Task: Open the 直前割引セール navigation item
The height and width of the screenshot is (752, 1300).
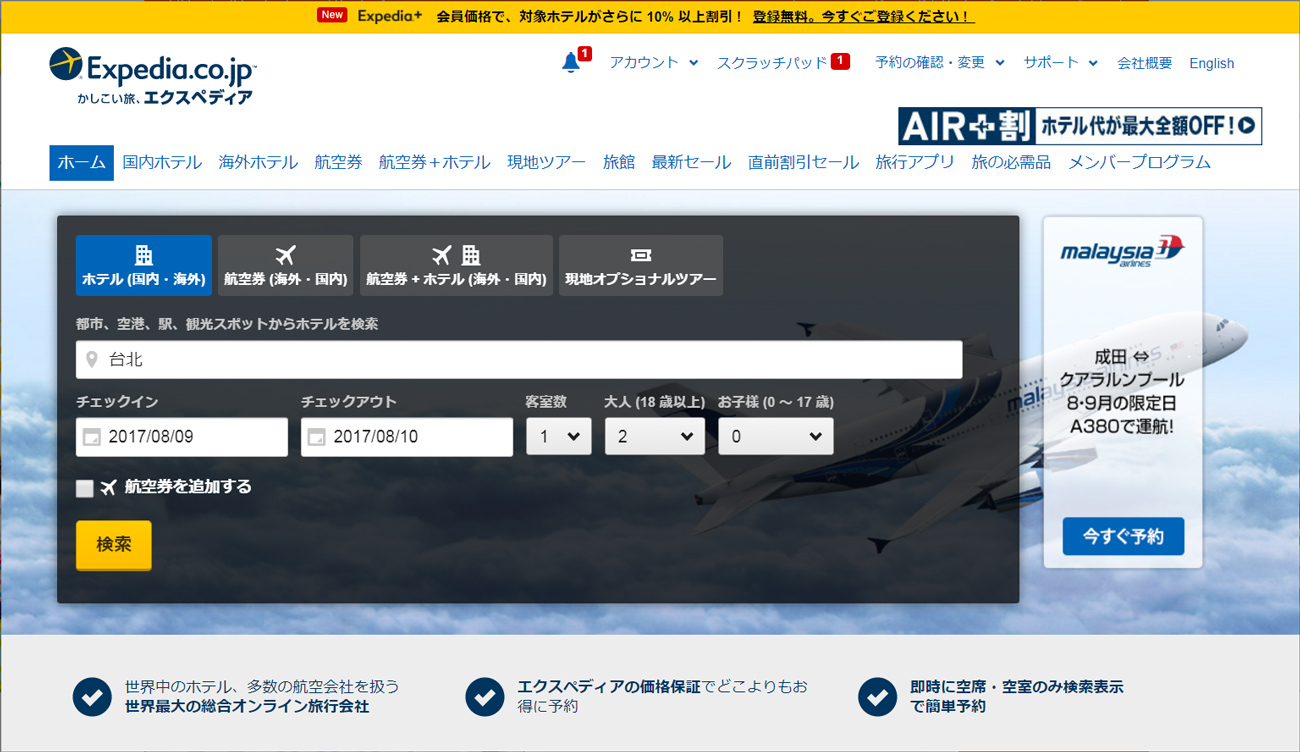Action: click(x=803, y=162)
